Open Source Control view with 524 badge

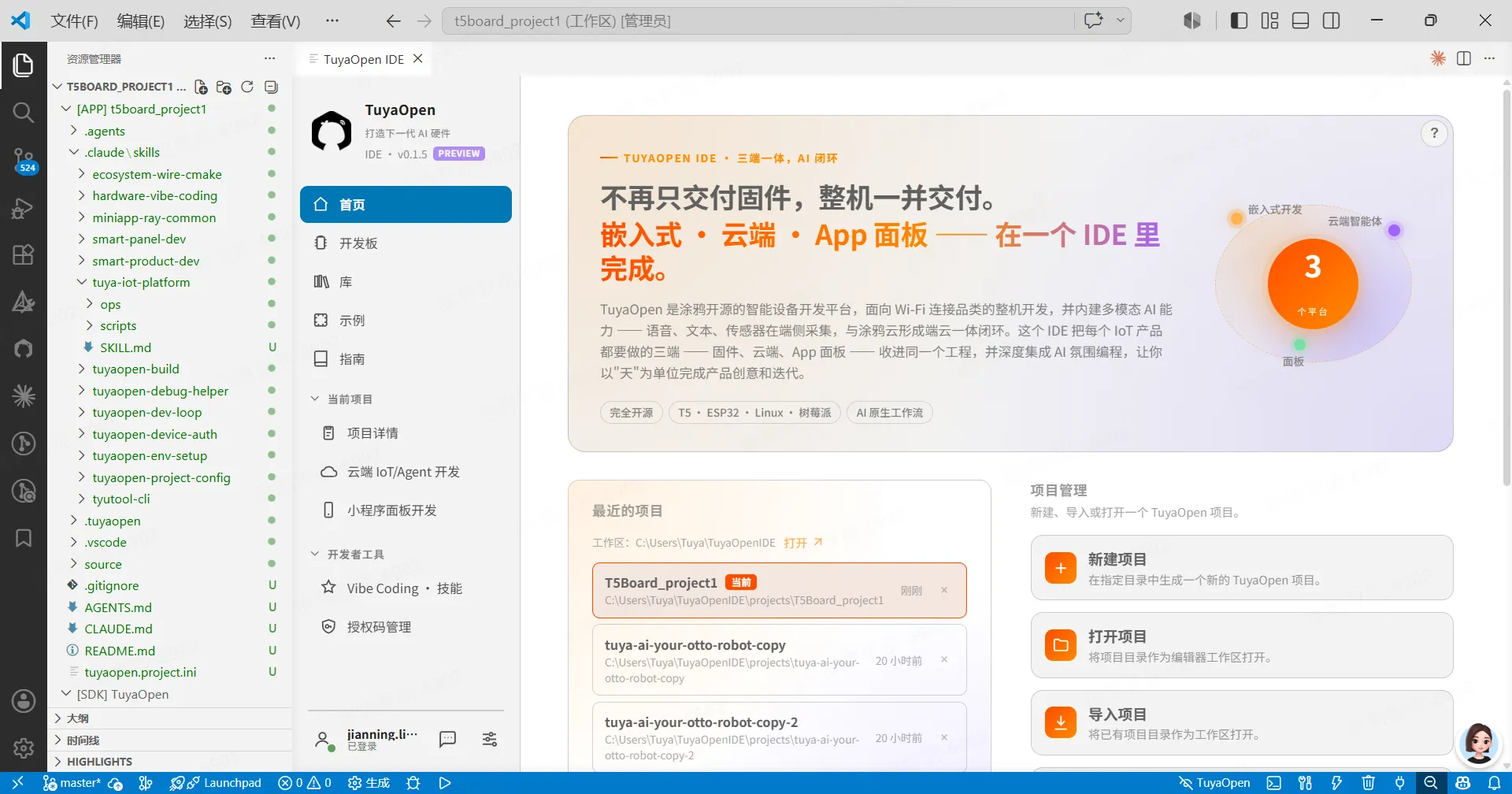24,160
